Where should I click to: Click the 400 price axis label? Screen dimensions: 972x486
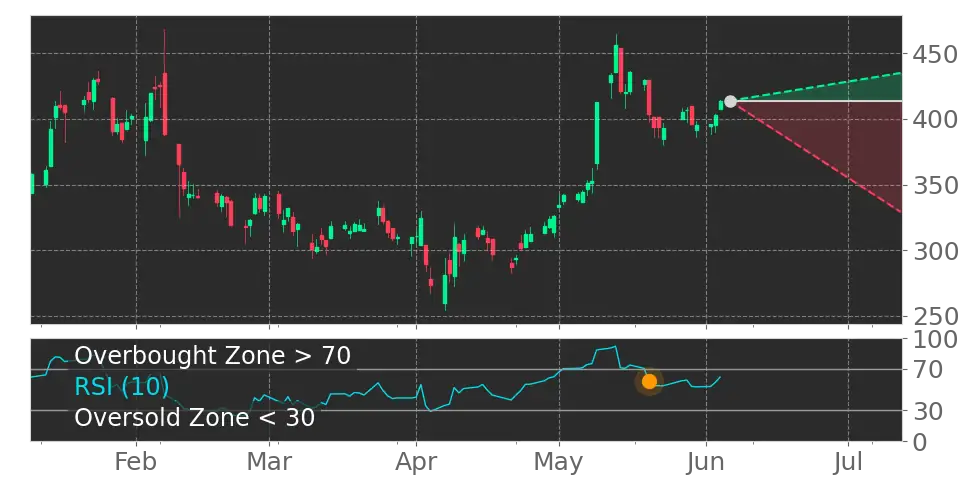935,119
